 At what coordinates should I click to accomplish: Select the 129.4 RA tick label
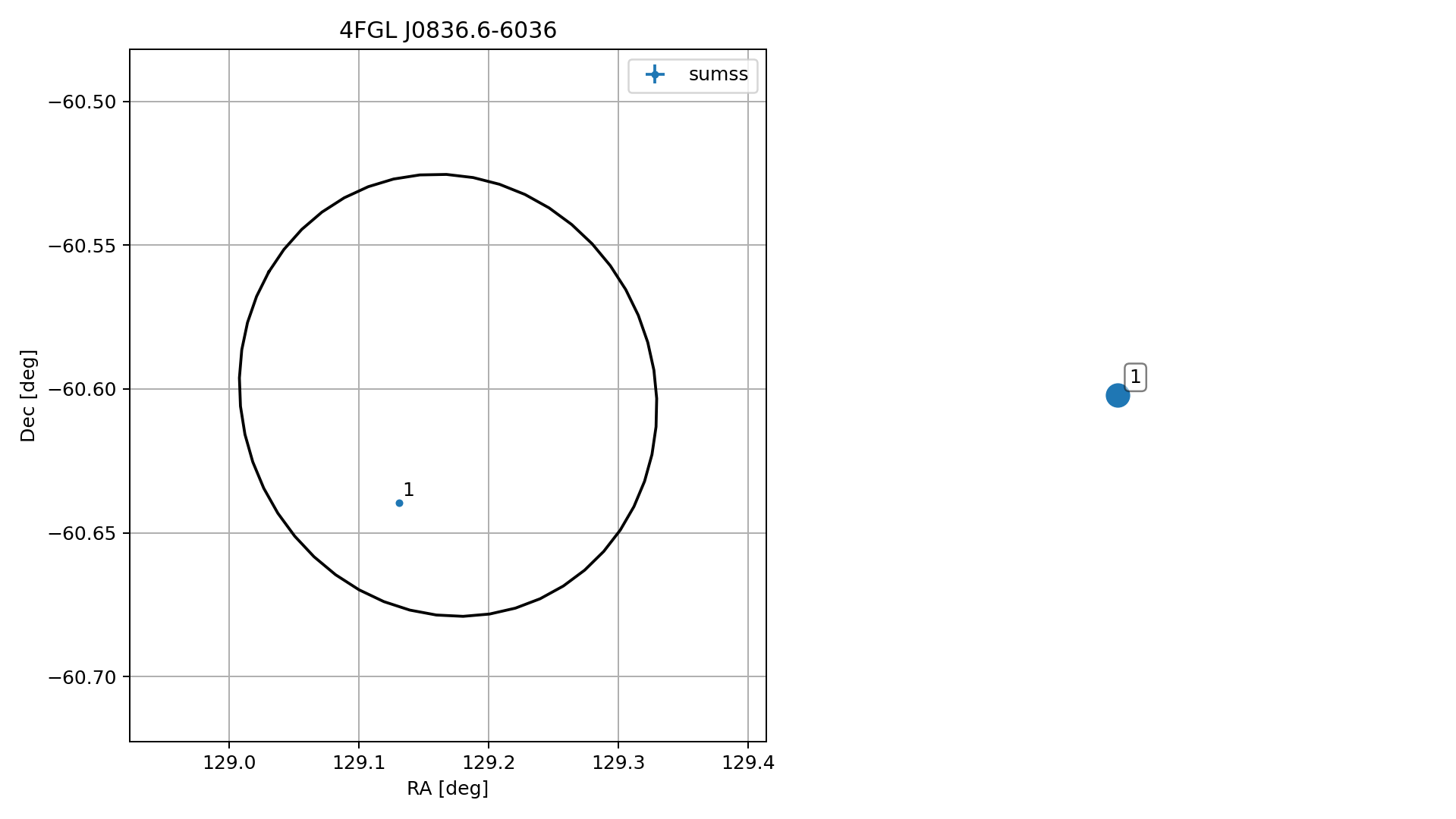[748, 763]
